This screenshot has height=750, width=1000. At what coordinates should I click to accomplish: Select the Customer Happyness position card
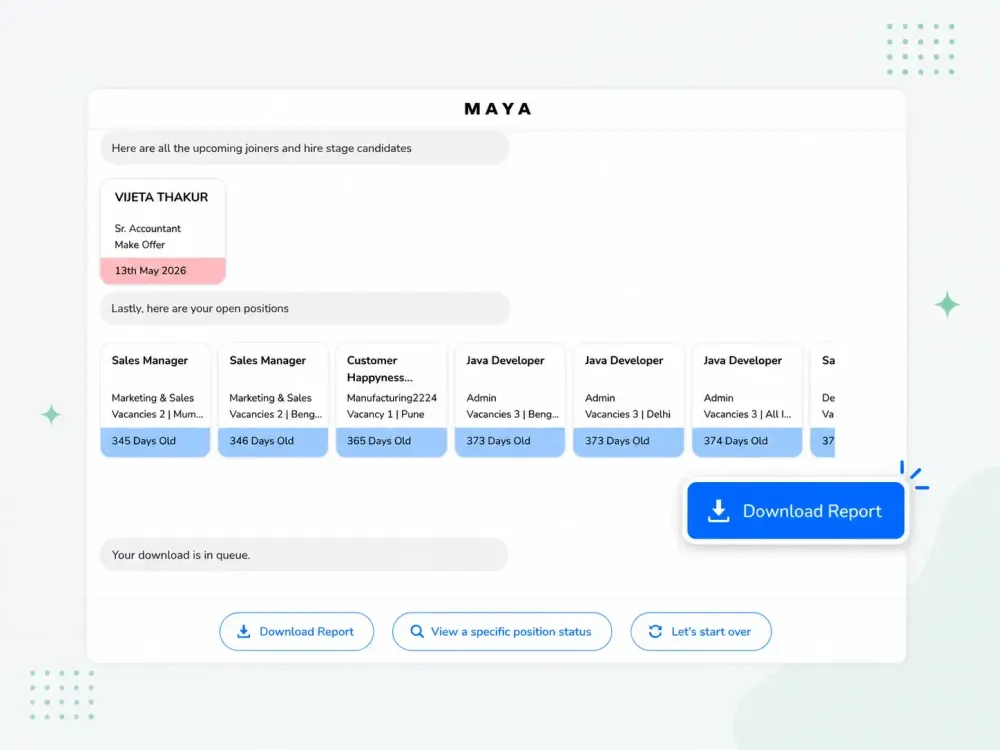[391, 400]
